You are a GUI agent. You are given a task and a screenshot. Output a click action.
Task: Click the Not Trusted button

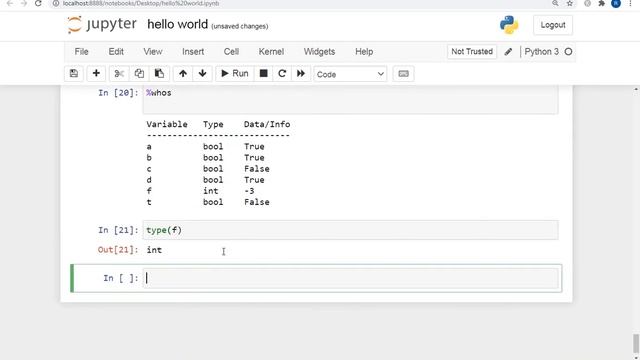[472, 51]
